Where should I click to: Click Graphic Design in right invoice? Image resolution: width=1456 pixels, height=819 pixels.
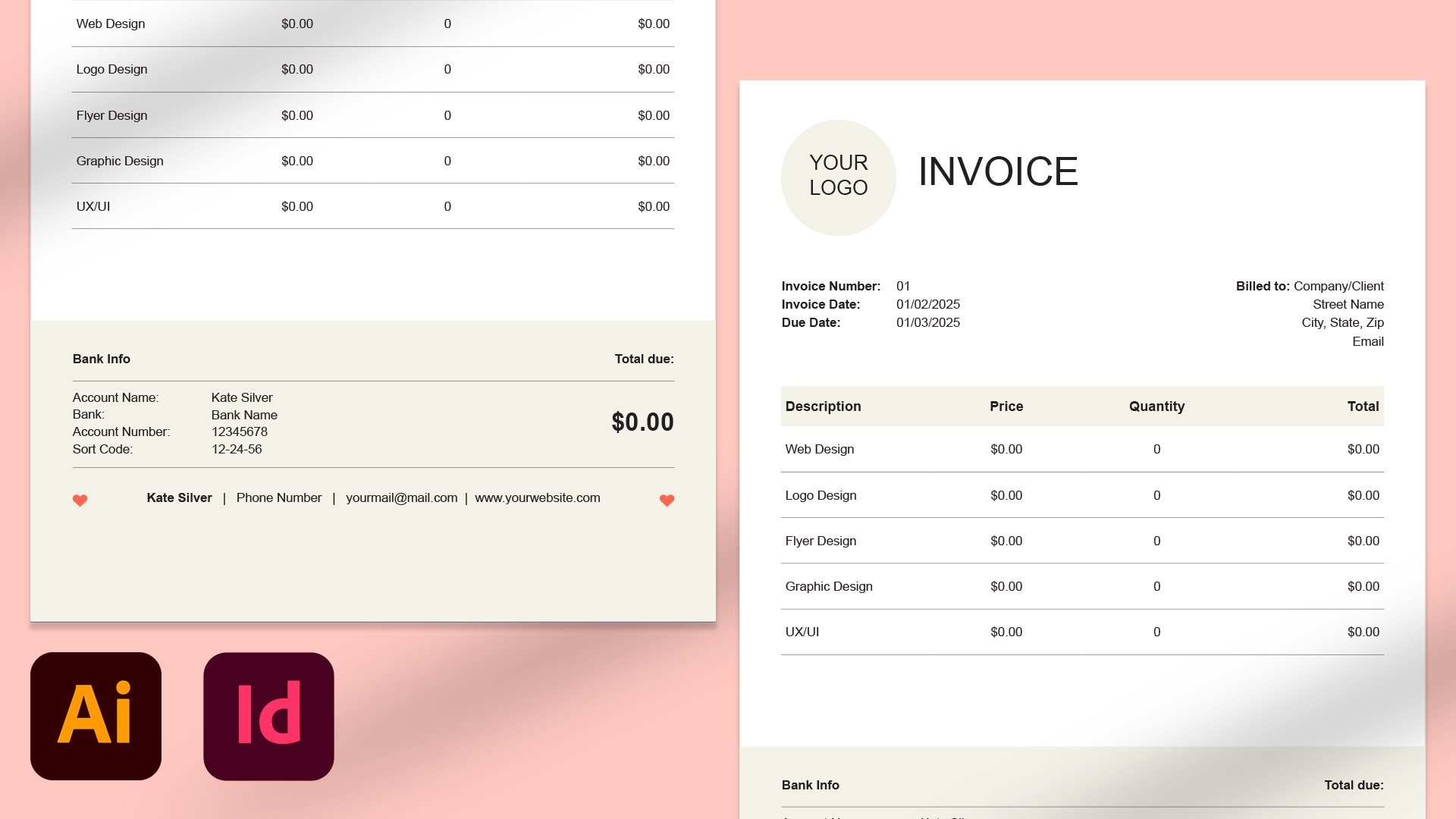[829, 586]
